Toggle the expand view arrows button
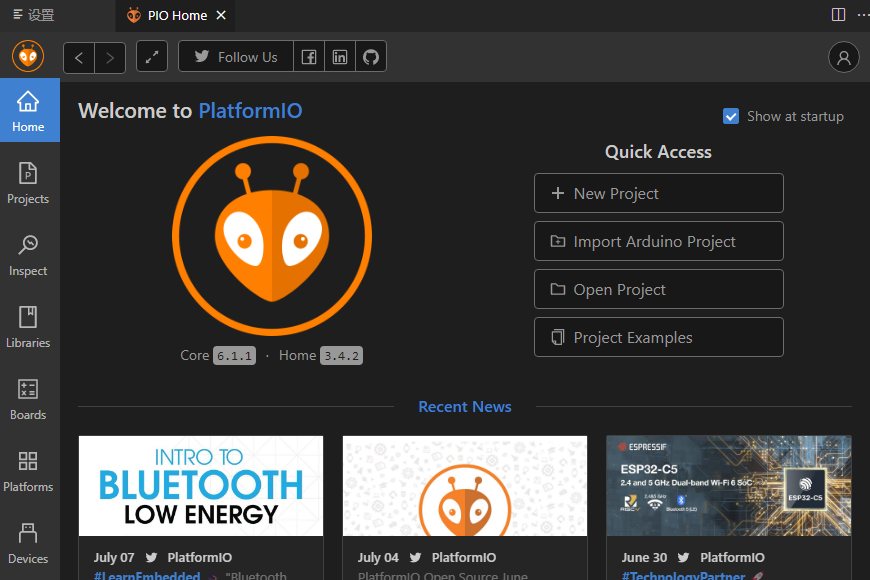 (152, 57)
